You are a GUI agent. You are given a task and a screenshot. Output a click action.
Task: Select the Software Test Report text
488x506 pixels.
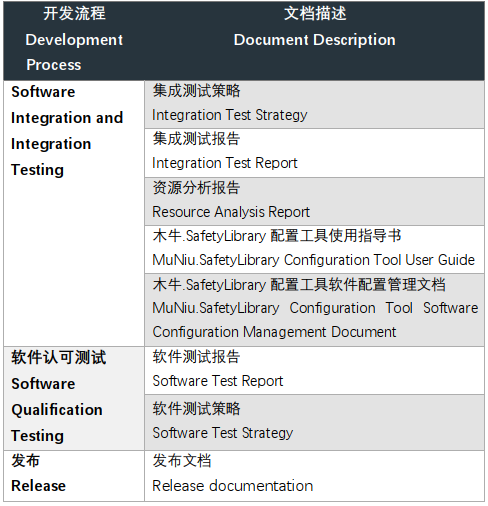coord(218,381)
